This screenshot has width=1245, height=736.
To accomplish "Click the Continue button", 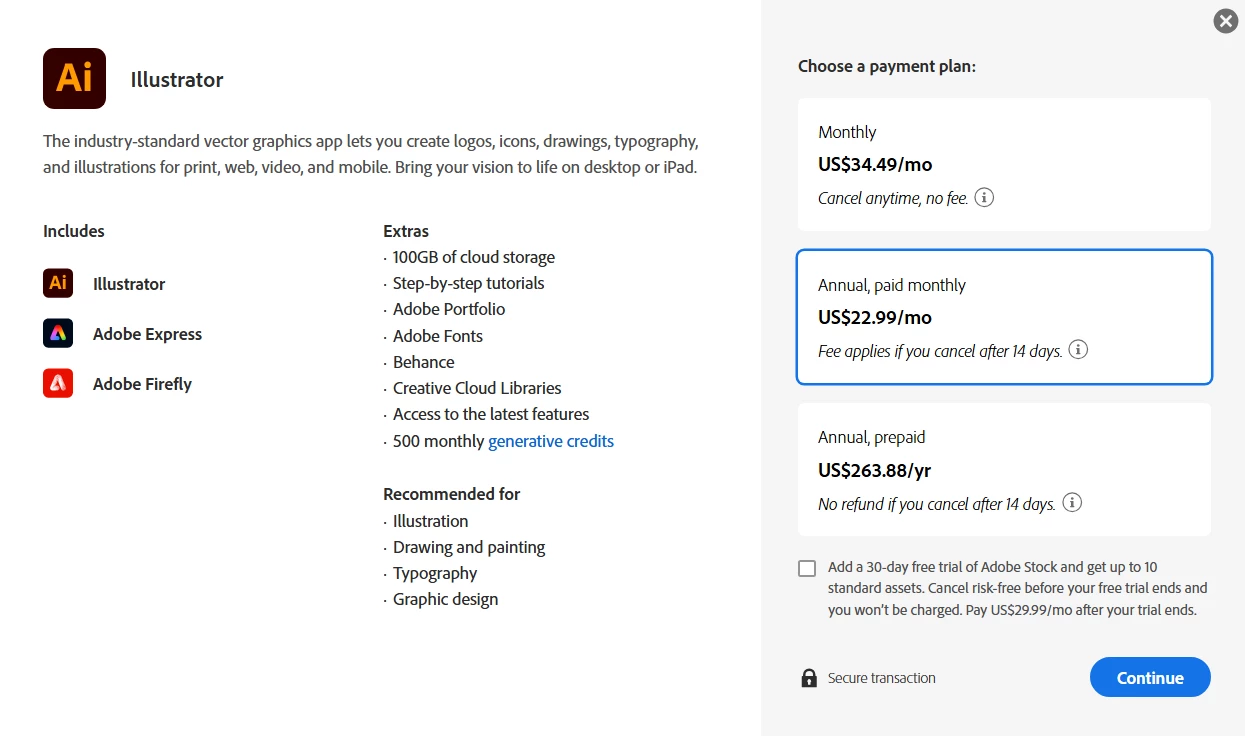I will coord(1150,677).
